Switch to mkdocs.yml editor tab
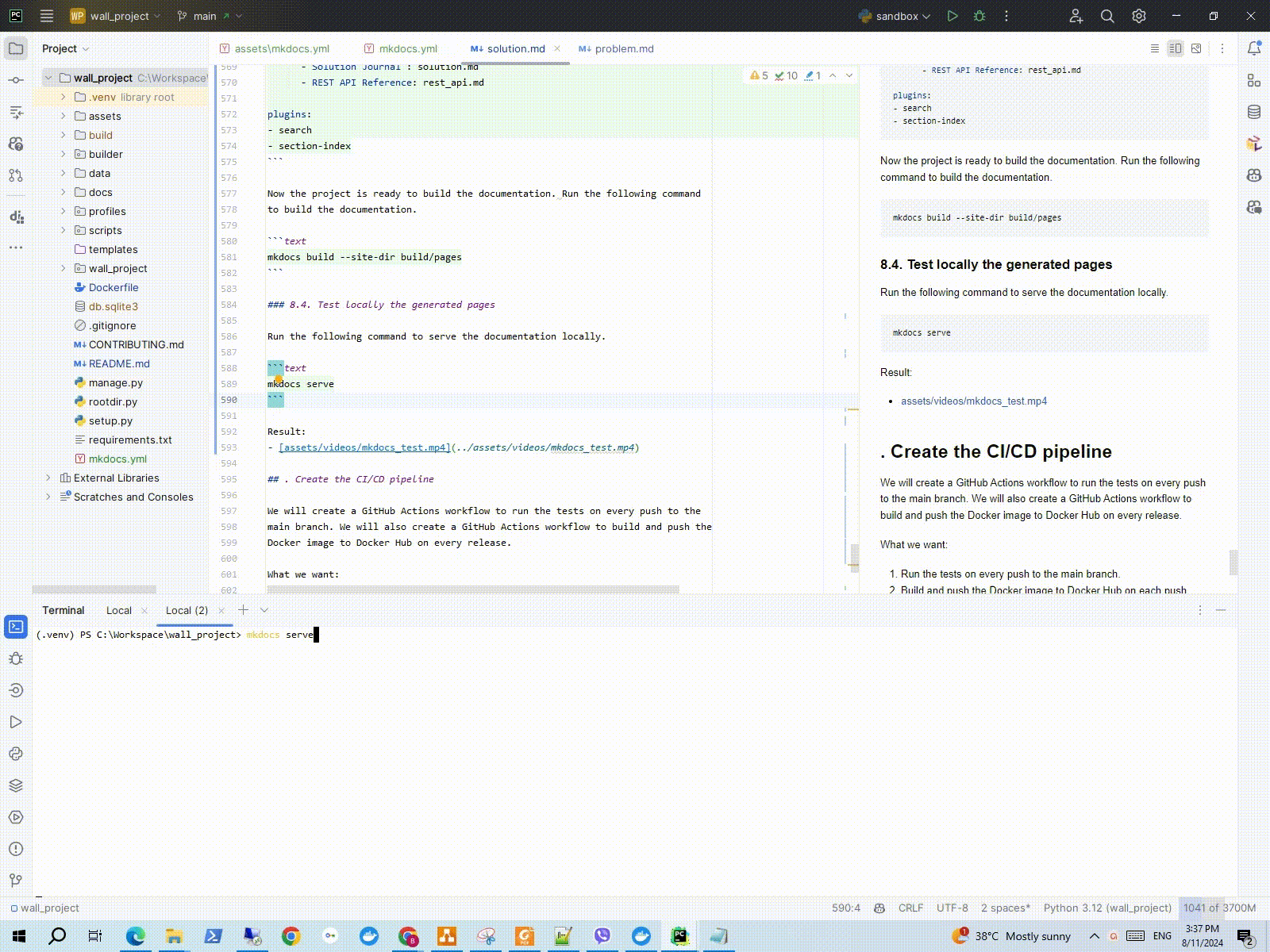Image resolution: width=1270 pixels, height=952 pixels. pyautogui.click(x=401, y=48)
